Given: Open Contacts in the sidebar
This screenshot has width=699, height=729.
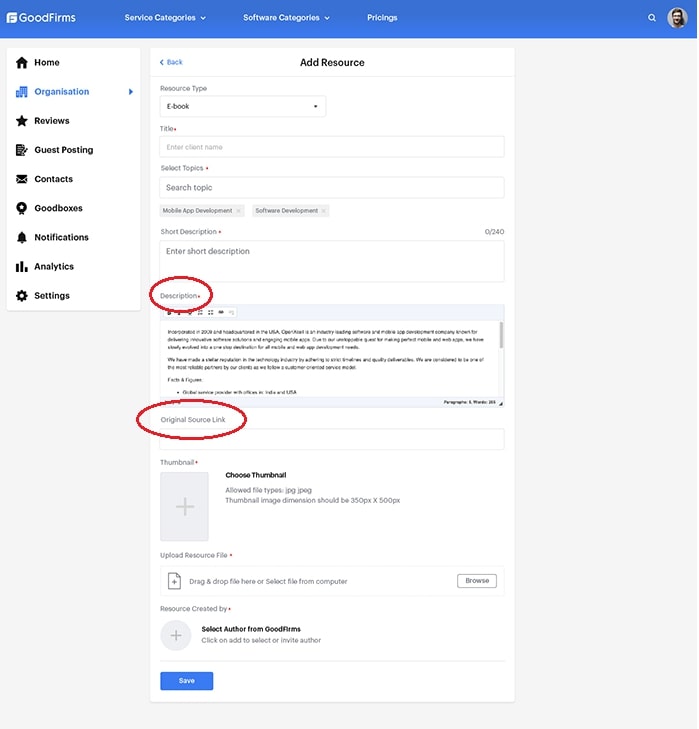Looking at the screenshot, I should point(53,179).
